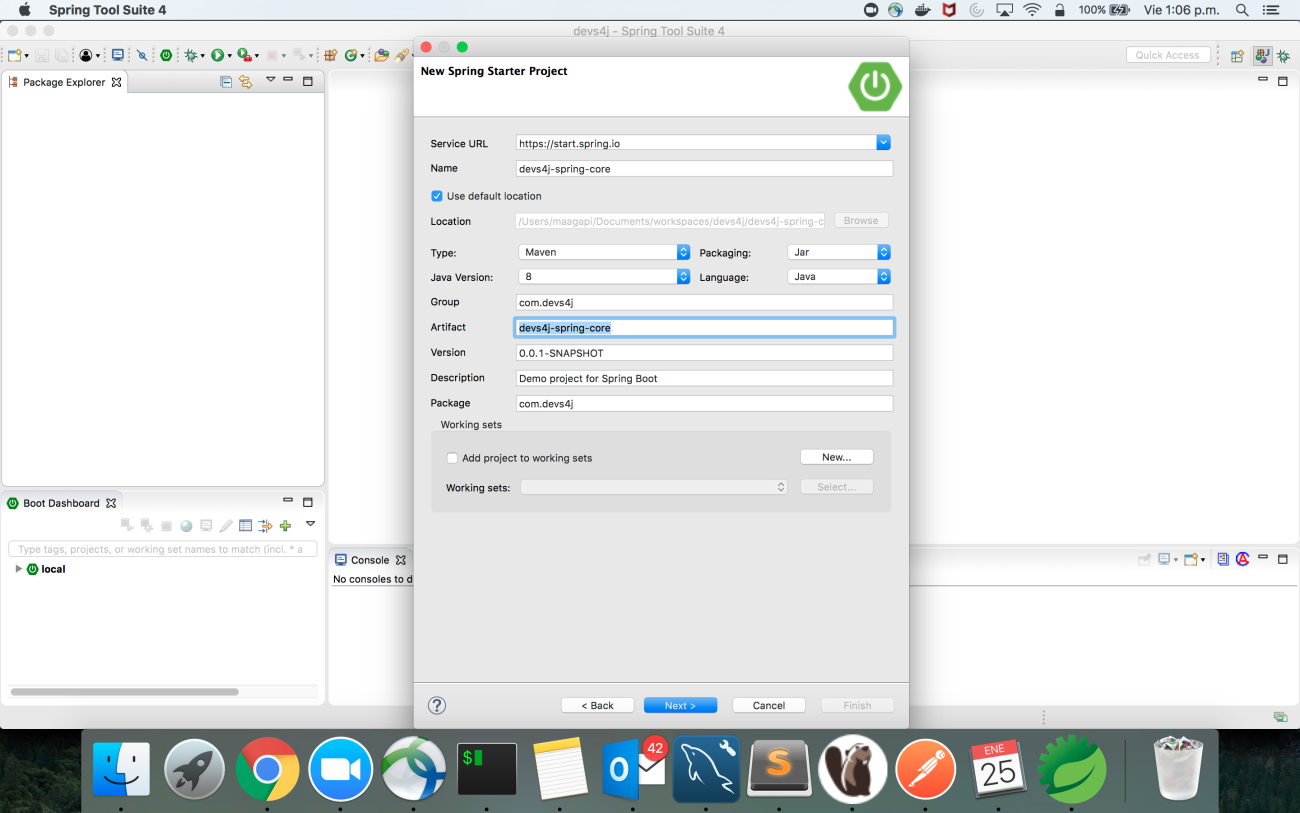Switch to the Console tab
Viewport: 1300px width, 813px height.
click(370, 560)
